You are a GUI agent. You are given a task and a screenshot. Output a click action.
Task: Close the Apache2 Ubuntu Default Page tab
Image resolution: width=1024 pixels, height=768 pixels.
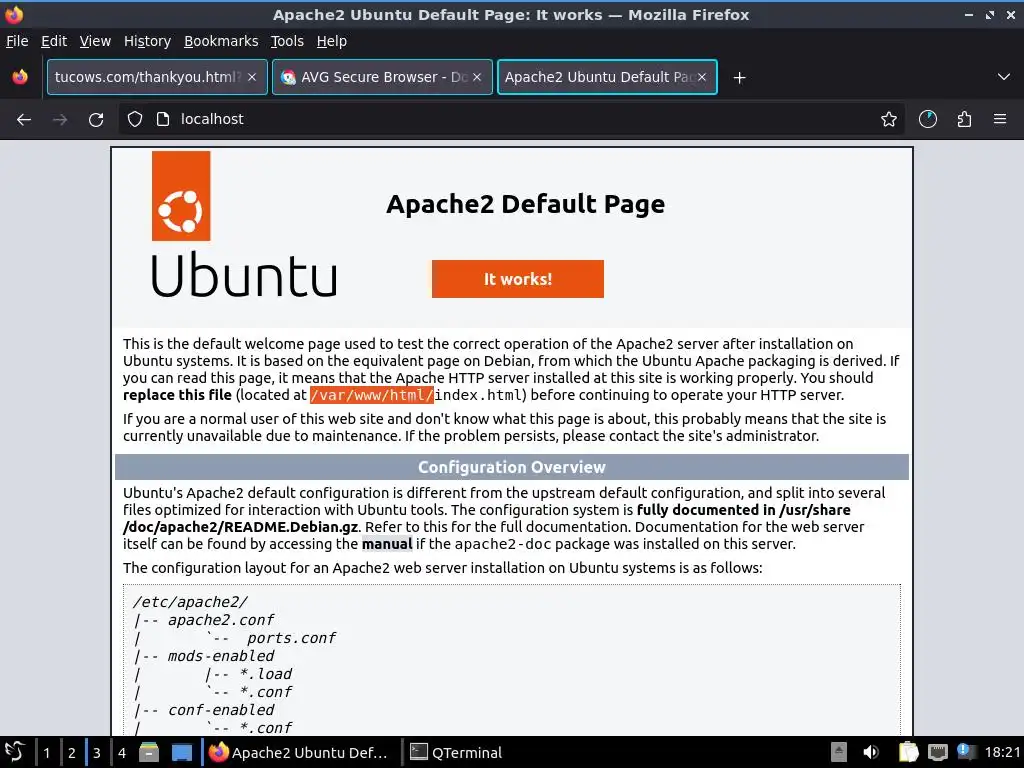click(x=702, y=77)
